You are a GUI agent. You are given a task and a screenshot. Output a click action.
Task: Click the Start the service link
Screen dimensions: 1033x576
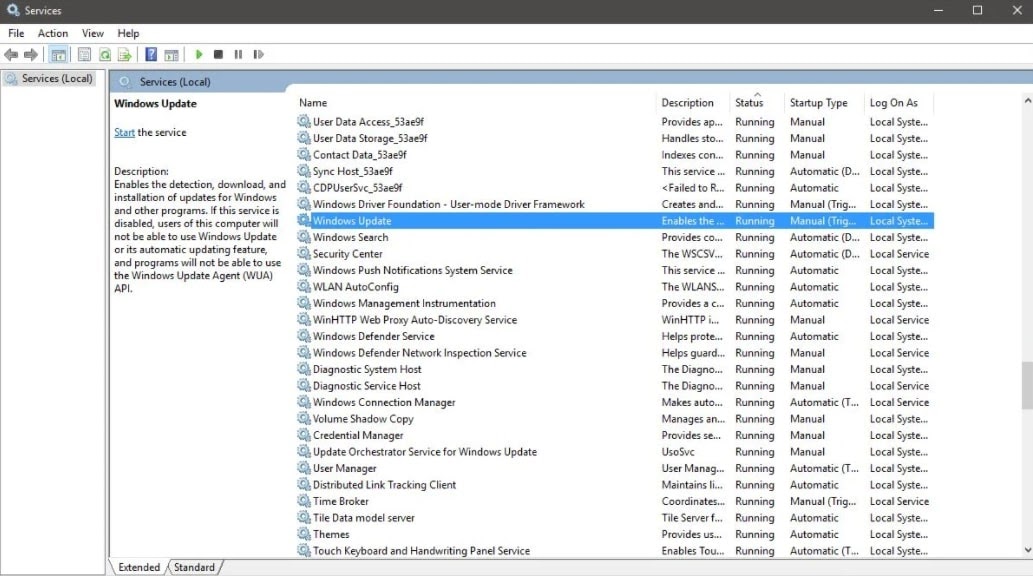[124, 132]
